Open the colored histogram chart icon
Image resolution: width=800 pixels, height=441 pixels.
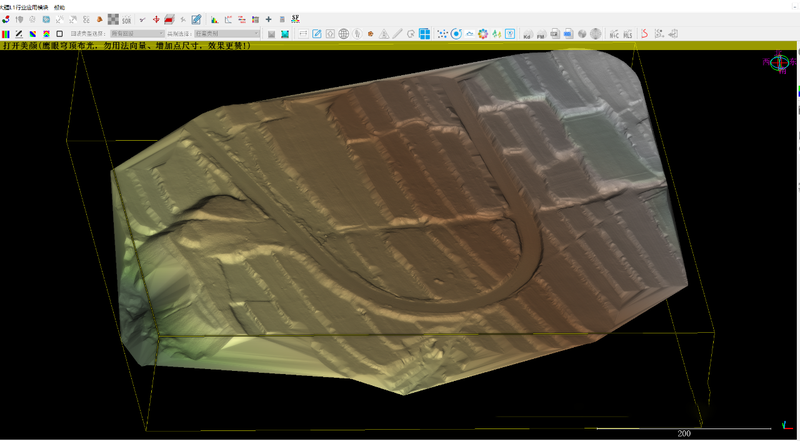[x=215, y=19]
